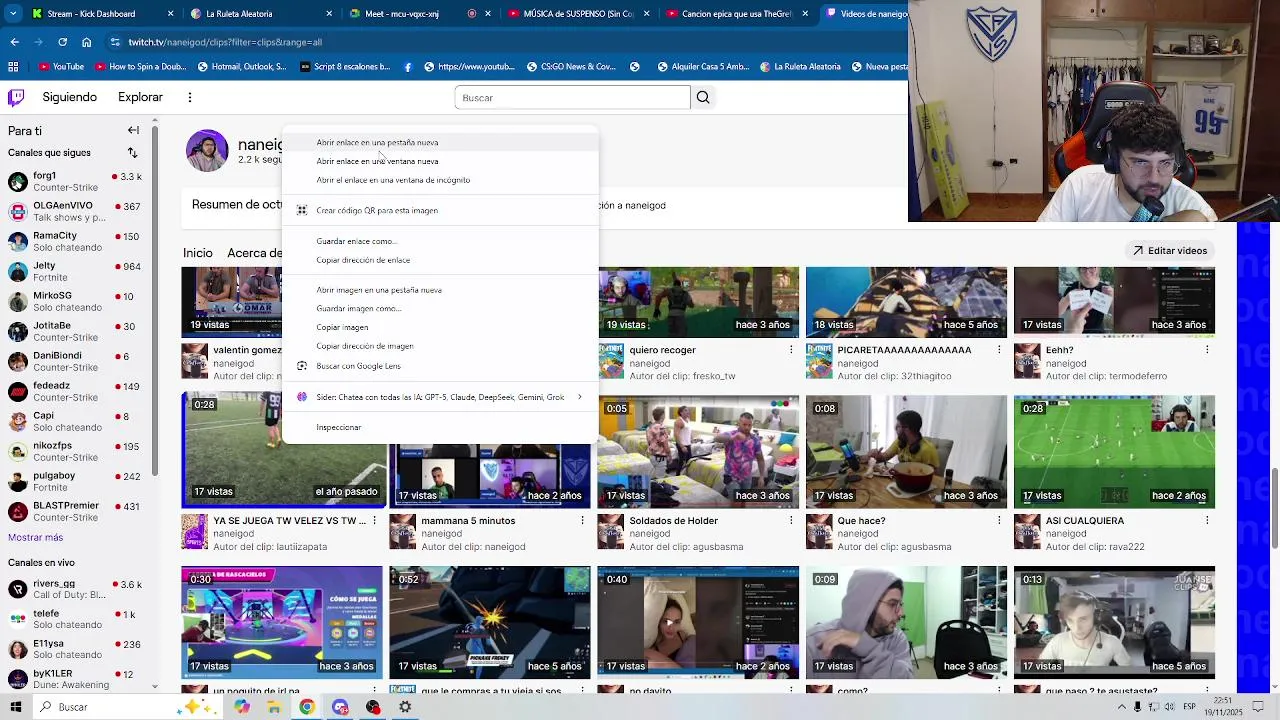Open Settings gear in the taskbar
The image size is (1280, 720).
405,707
